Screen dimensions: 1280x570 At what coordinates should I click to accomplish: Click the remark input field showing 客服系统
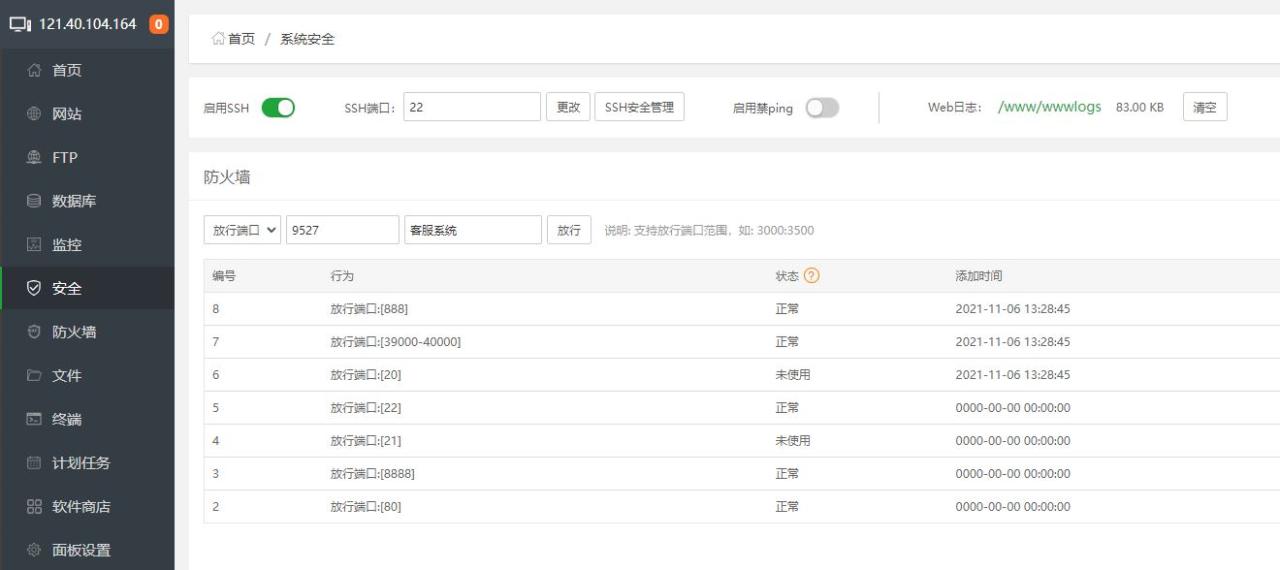(x=473, y=230)
